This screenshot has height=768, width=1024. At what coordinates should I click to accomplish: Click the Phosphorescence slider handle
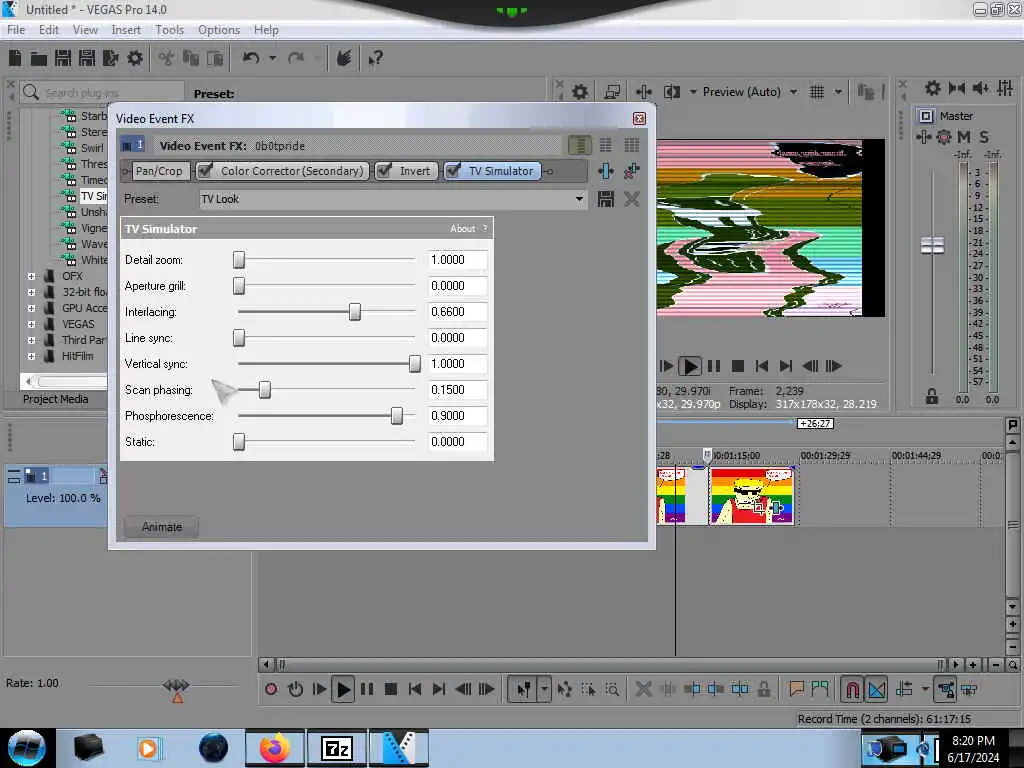(x=396, y=416)
